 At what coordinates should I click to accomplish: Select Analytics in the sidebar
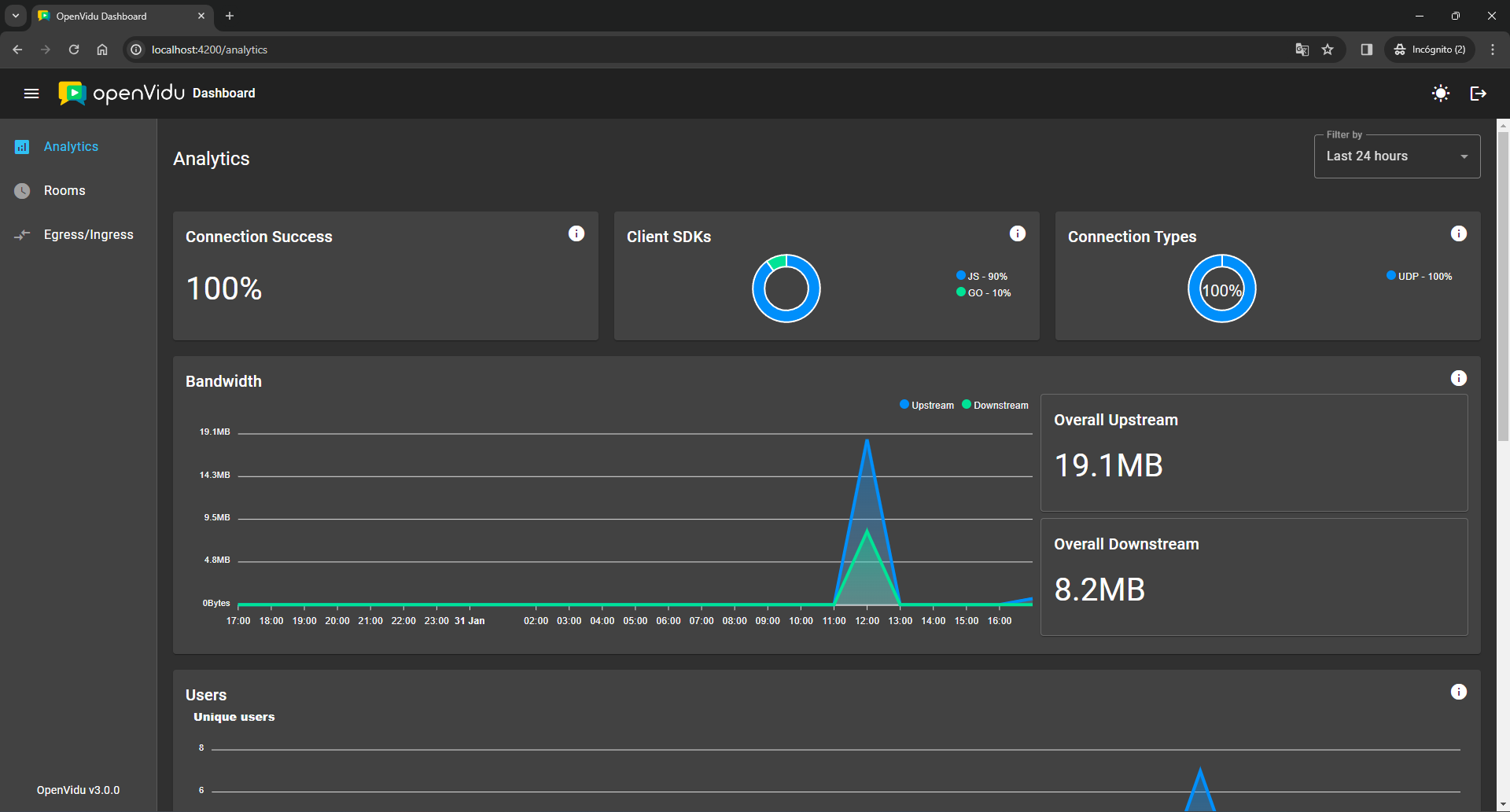pyautogui.click(x=71, y=147)
